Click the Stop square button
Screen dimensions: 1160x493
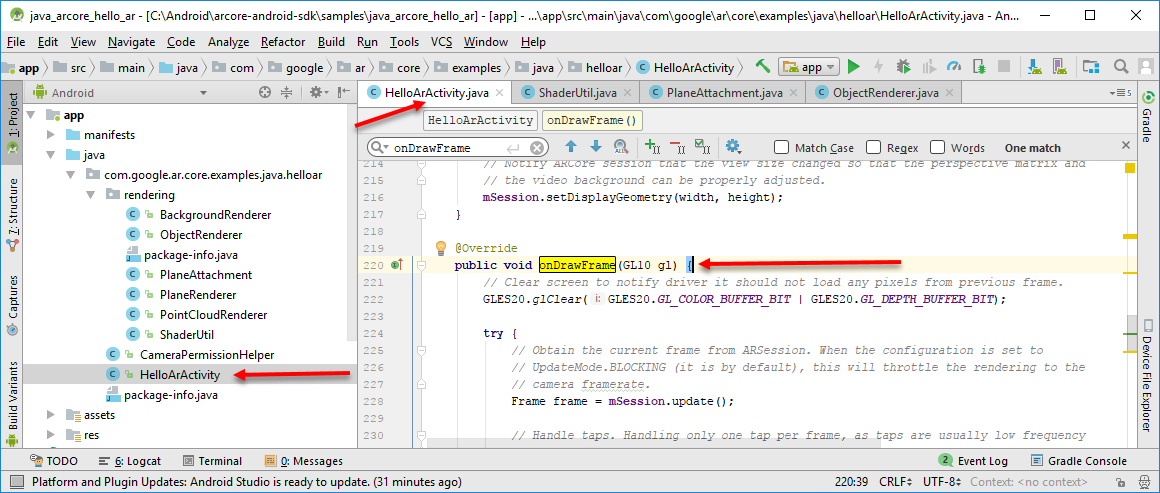pyautogui.click(x=1004, y=67)
